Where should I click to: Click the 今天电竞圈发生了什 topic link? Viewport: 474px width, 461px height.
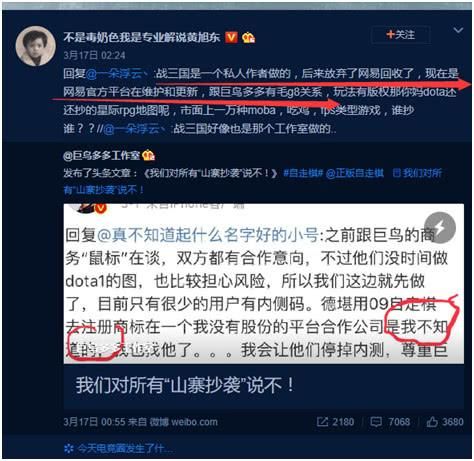pyautogui.click(x=118, y=449)
